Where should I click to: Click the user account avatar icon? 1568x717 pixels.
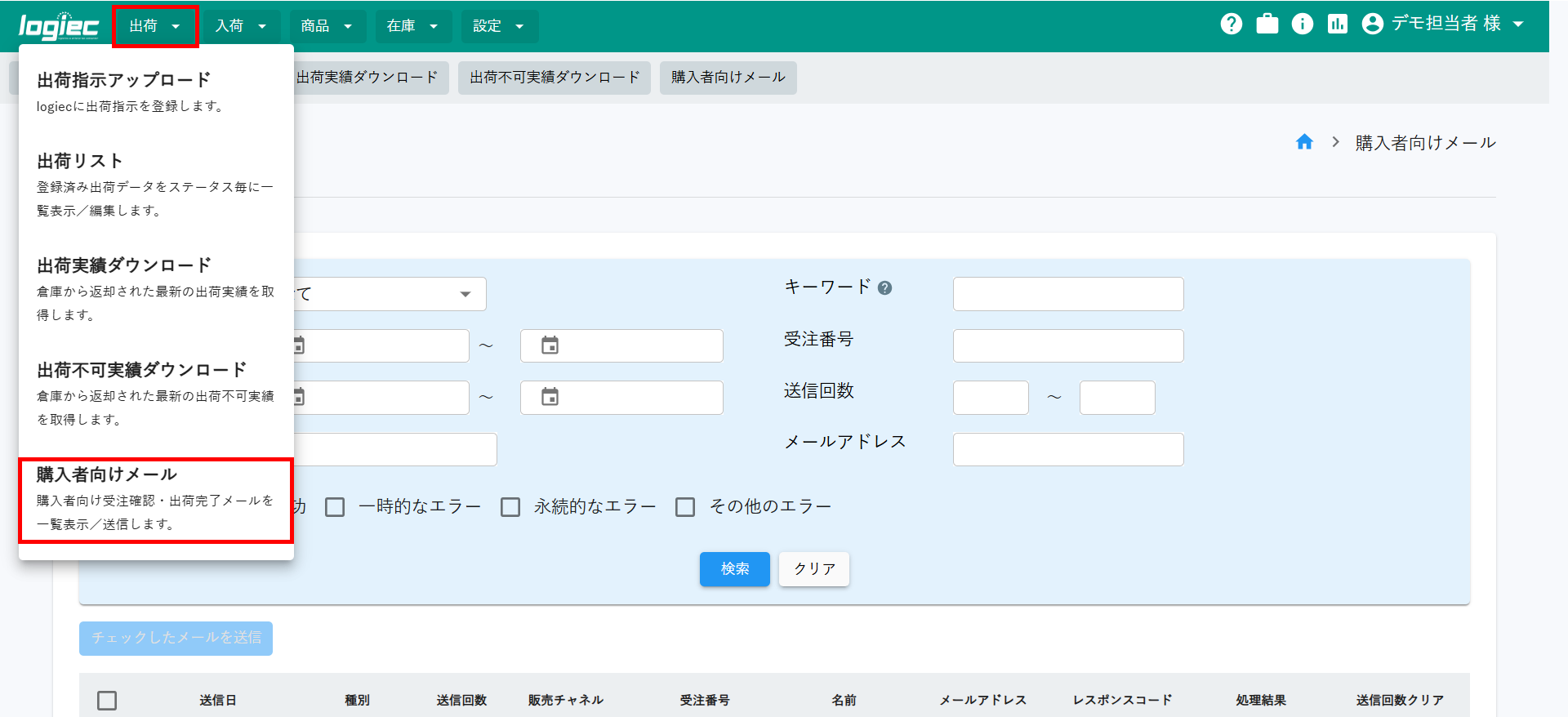pyautogui.click(x=1373, y=24)
